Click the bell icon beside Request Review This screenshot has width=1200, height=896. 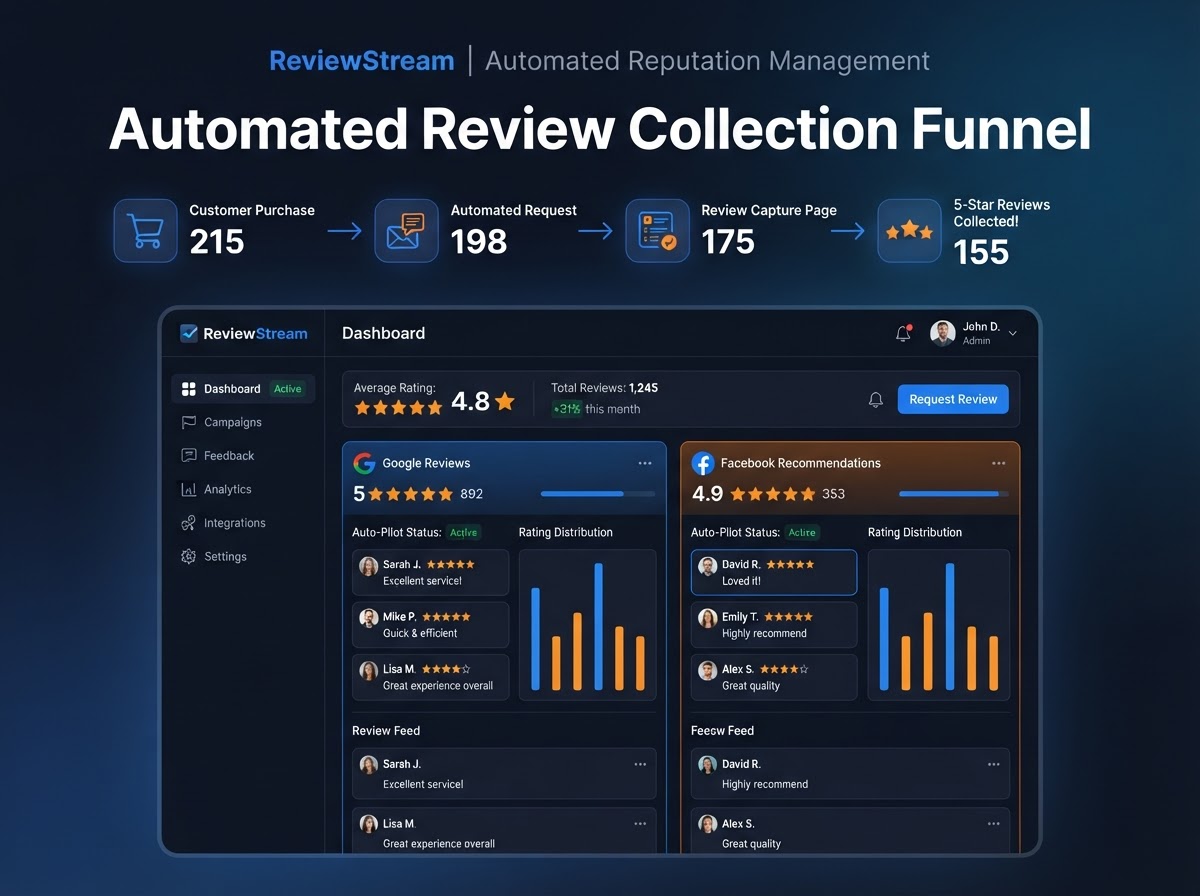tap(876, 399)
